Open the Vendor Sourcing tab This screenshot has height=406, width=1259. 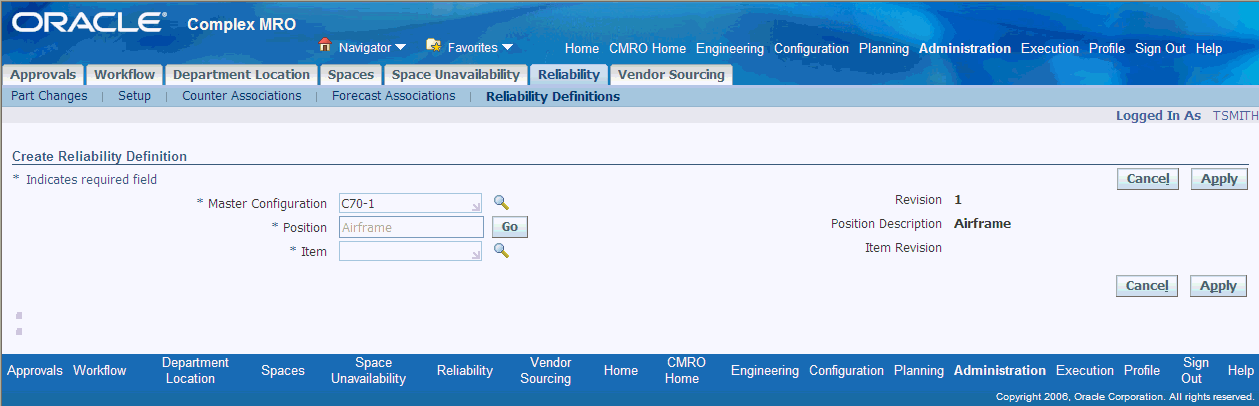coord(671,75)
